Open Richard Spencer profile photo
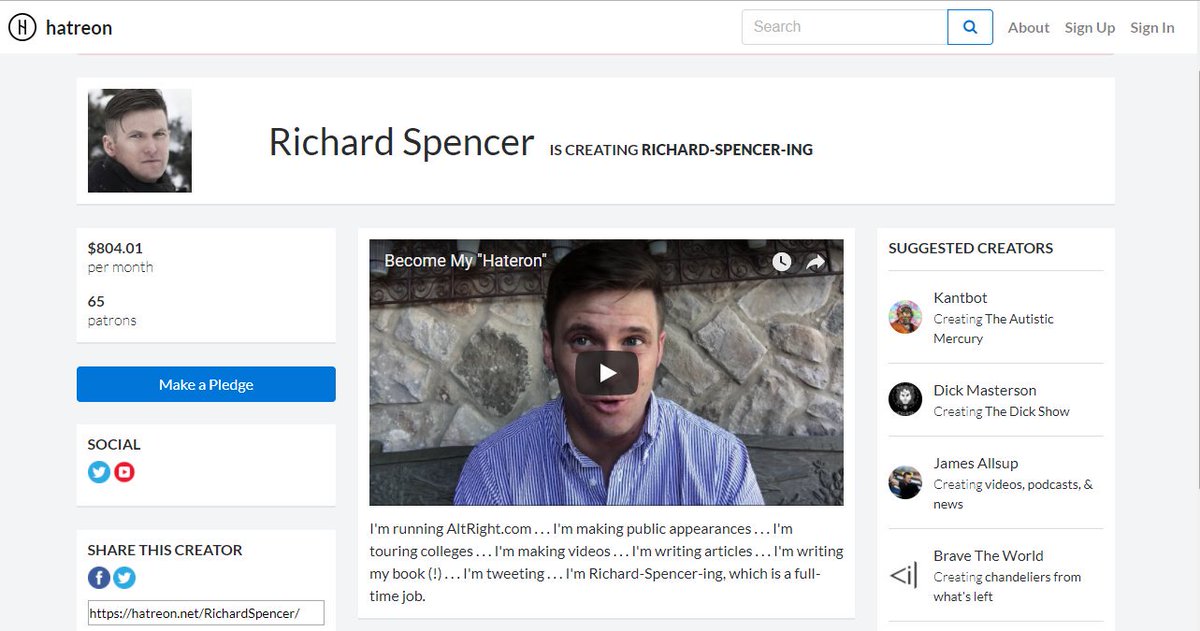 pyautogui.click(x=140, y=141)
